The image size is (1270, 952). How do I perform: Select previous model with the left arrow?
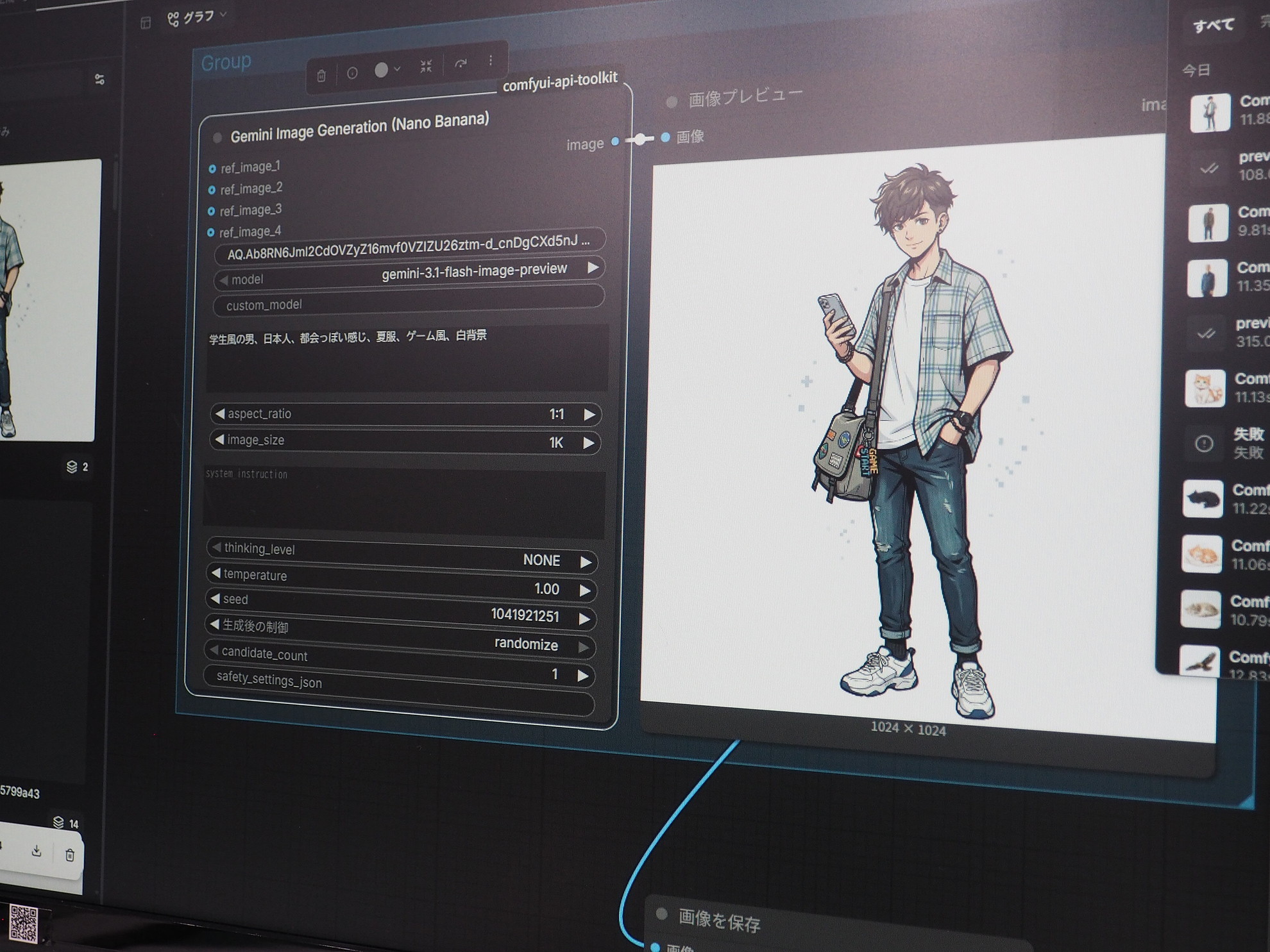[223, 280]
